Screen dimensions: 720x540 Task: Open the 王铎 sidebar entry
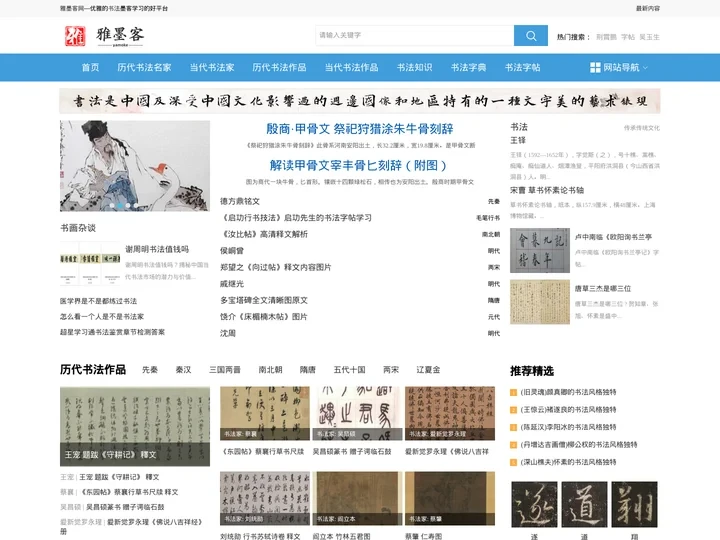(x=518, y=141)
